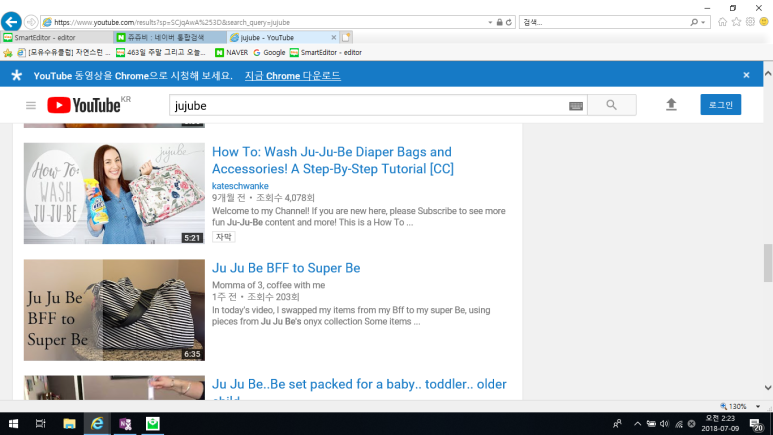This screenshot has height=435, width=773.
Task: Click the YouTube upload arrow icon
Action: 671,105
